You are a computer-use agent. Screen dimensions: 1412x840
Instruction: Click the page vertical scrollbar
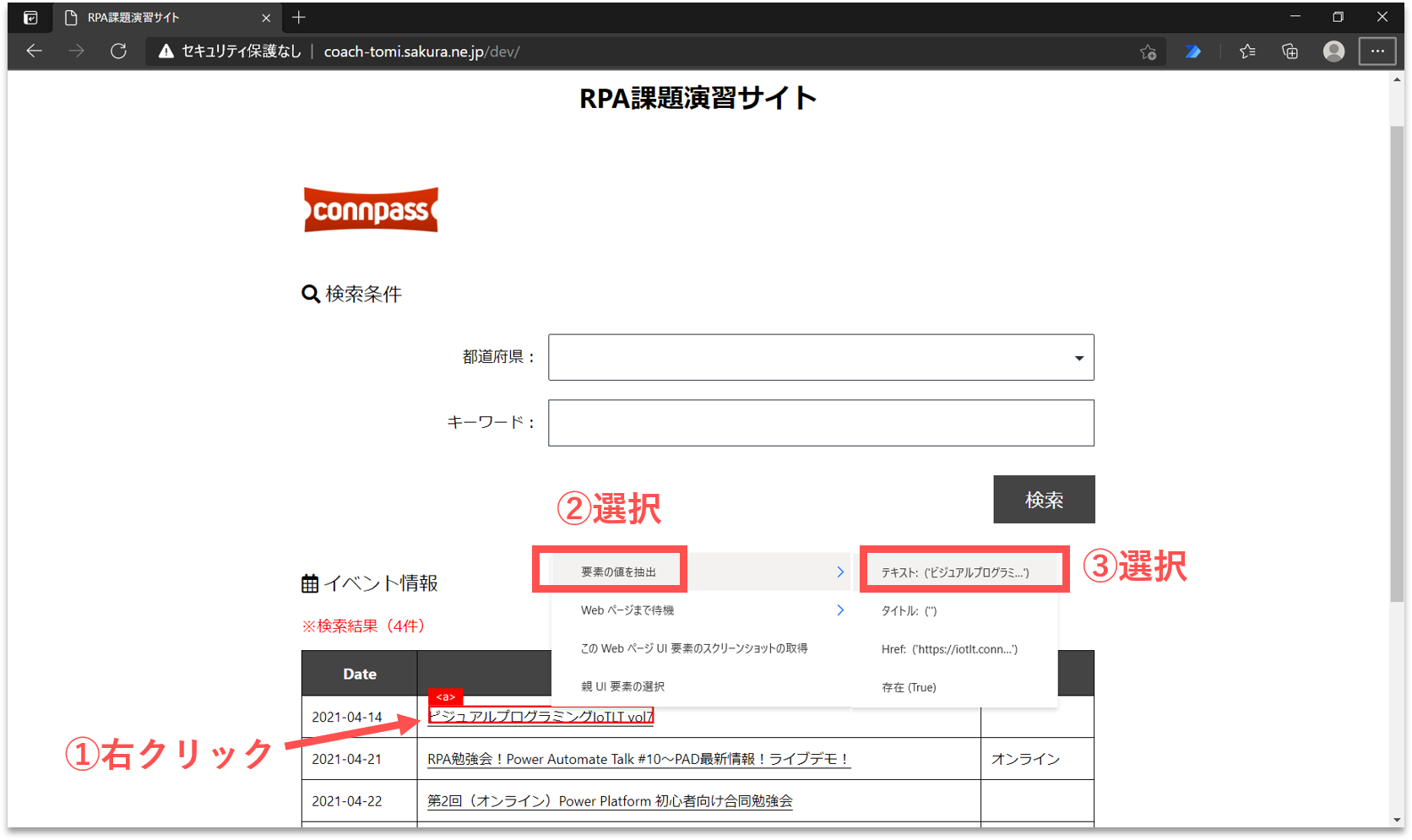pos(1397,363)
